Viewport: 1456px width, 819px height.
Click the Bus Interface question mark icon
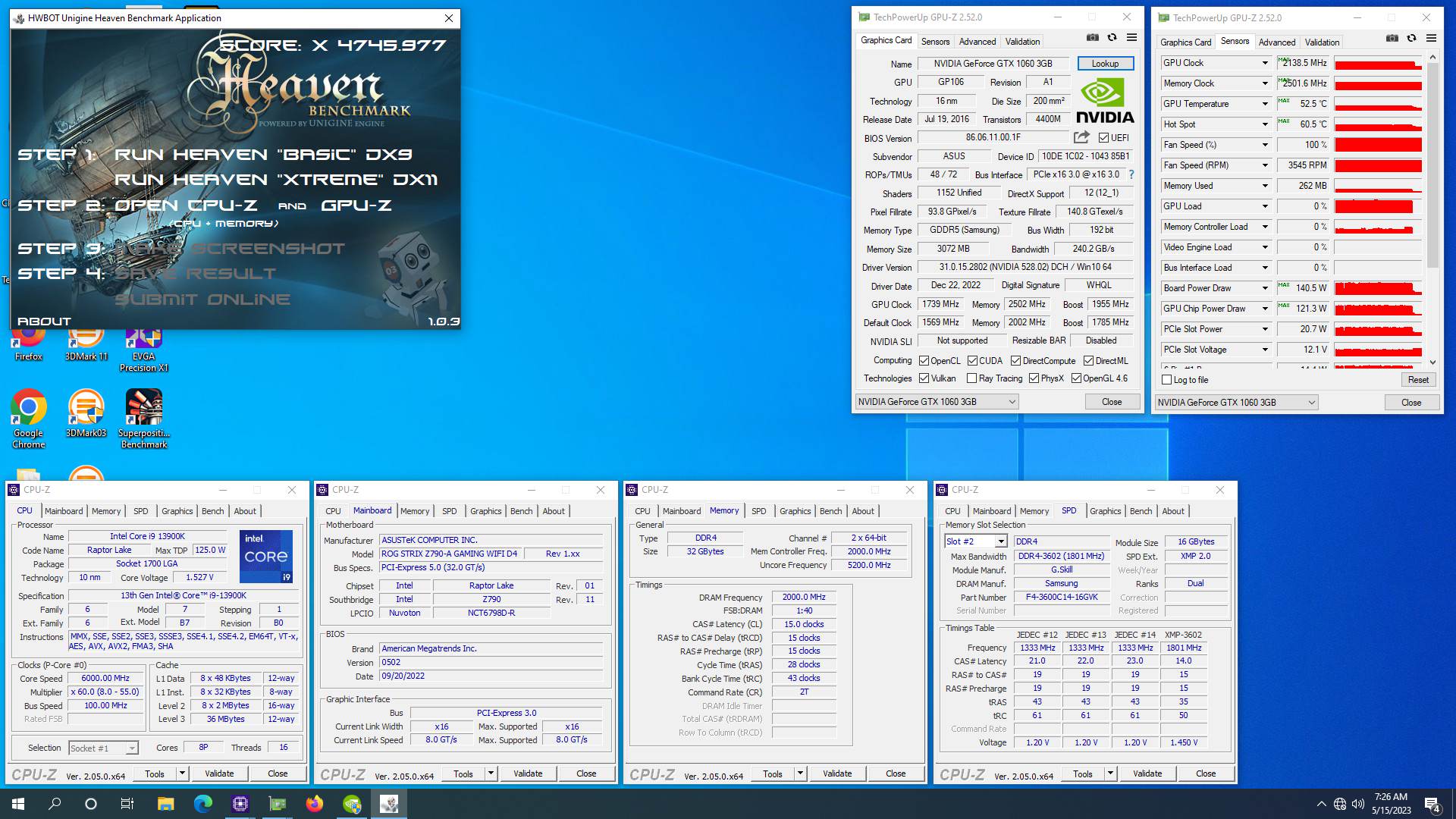(1131, 174)
